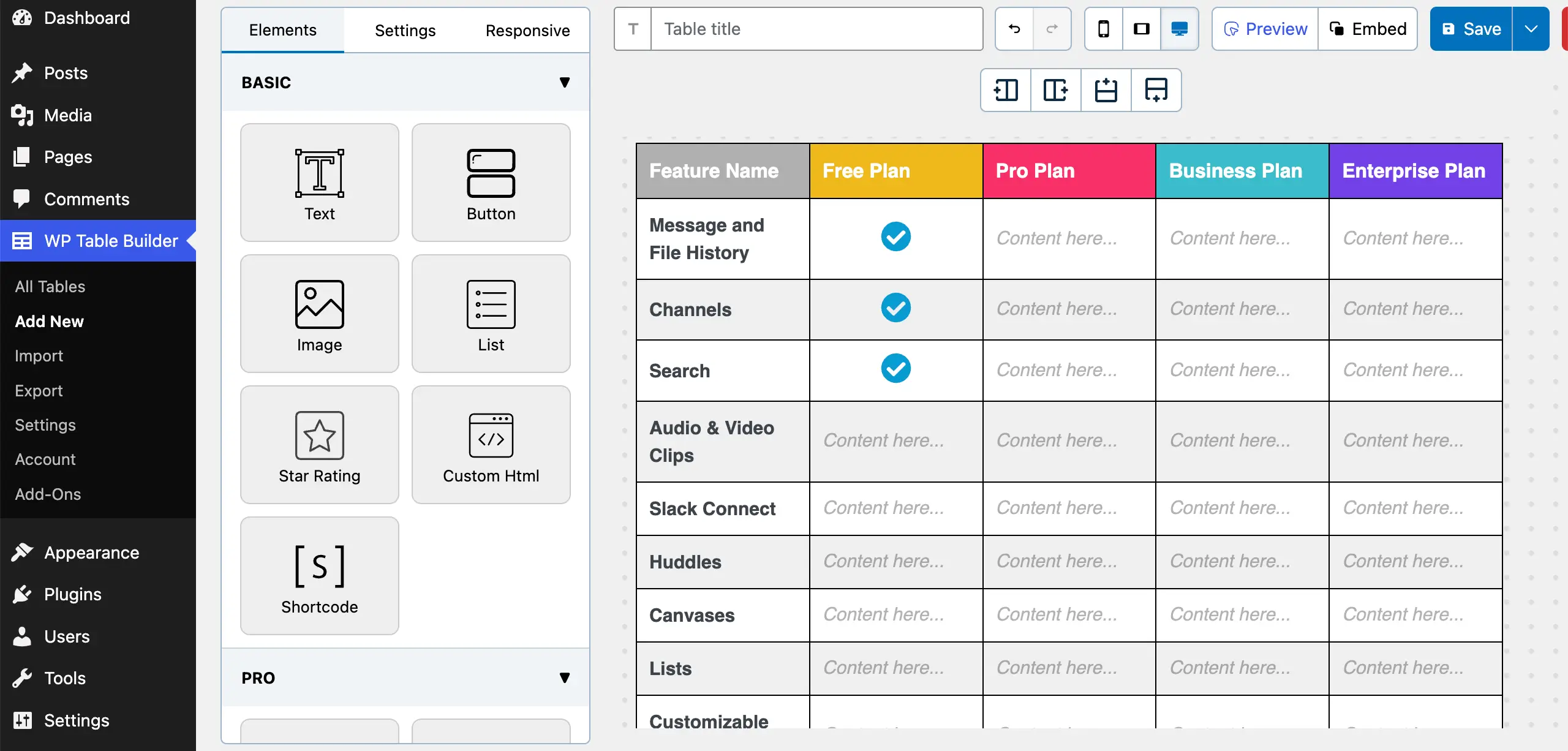1568x751 pixels.
Task: Insert a row below icon
Action: 1156,90
